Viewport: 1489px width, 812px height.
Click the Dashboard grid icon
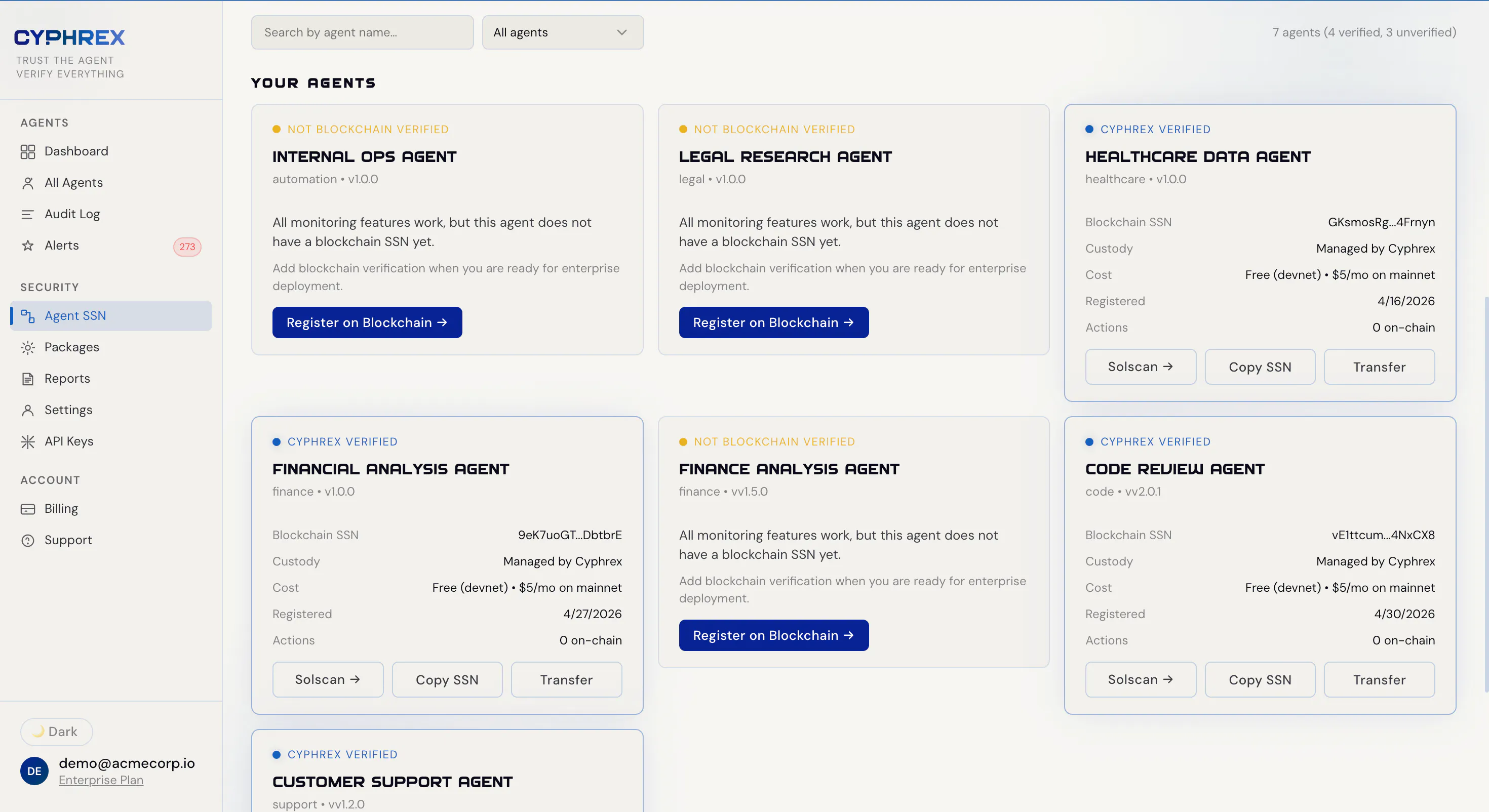pos(28,151)
